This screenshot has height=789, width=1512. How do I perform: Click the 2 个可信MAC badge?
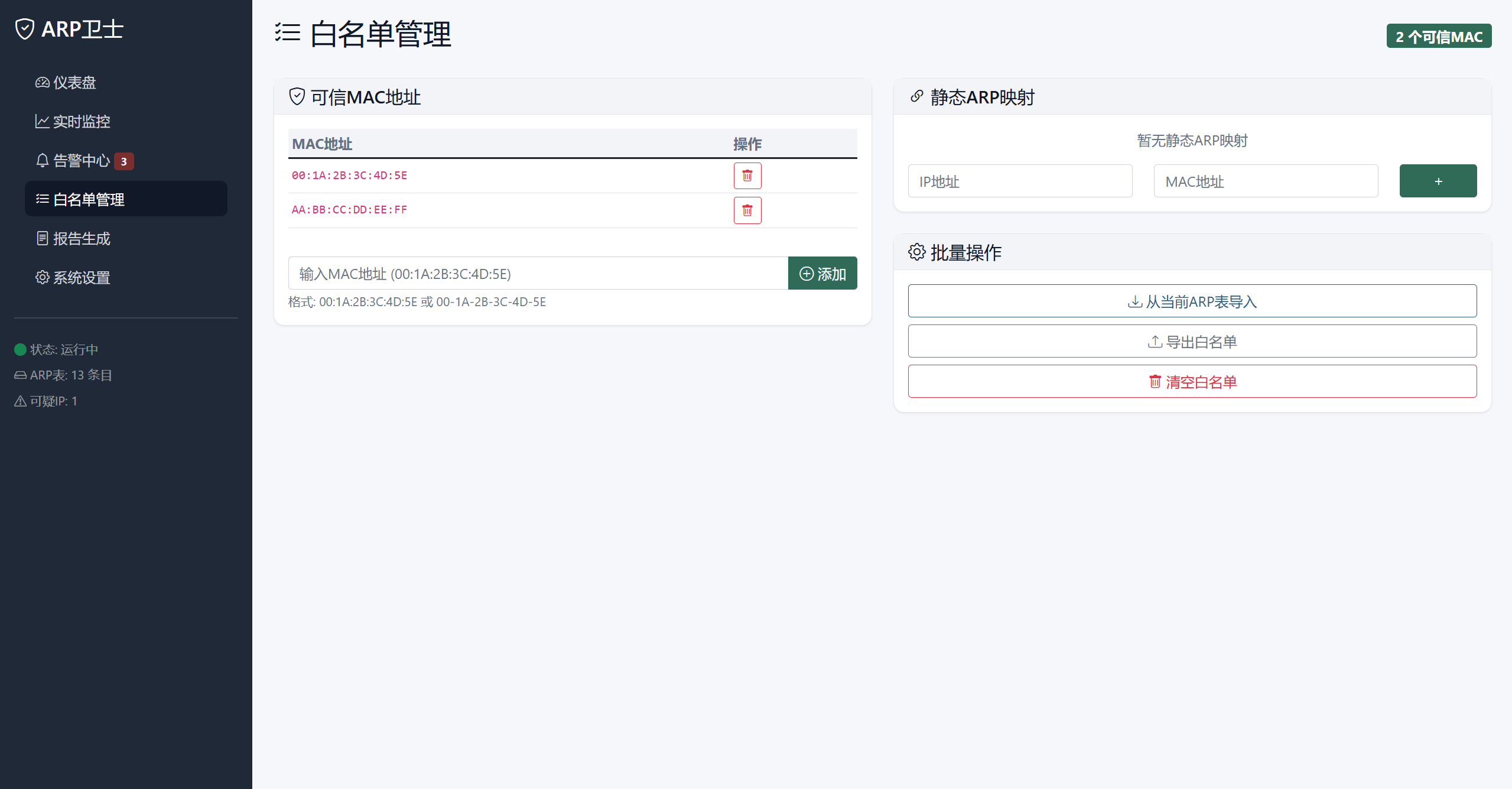coord(1438,37)
